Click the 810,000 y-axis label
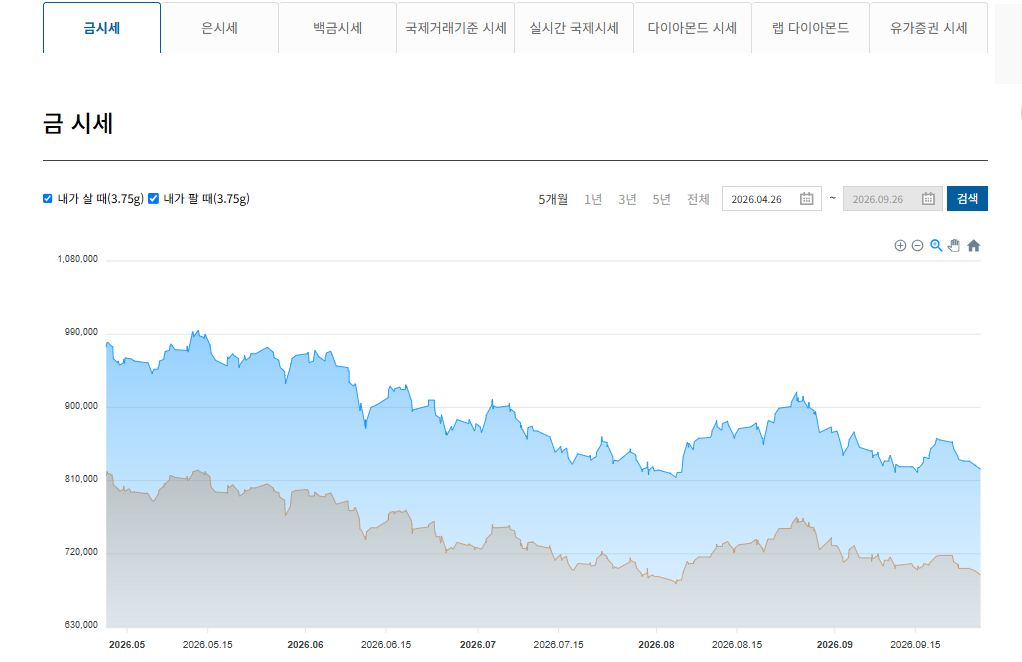 (x=81, y=479)
